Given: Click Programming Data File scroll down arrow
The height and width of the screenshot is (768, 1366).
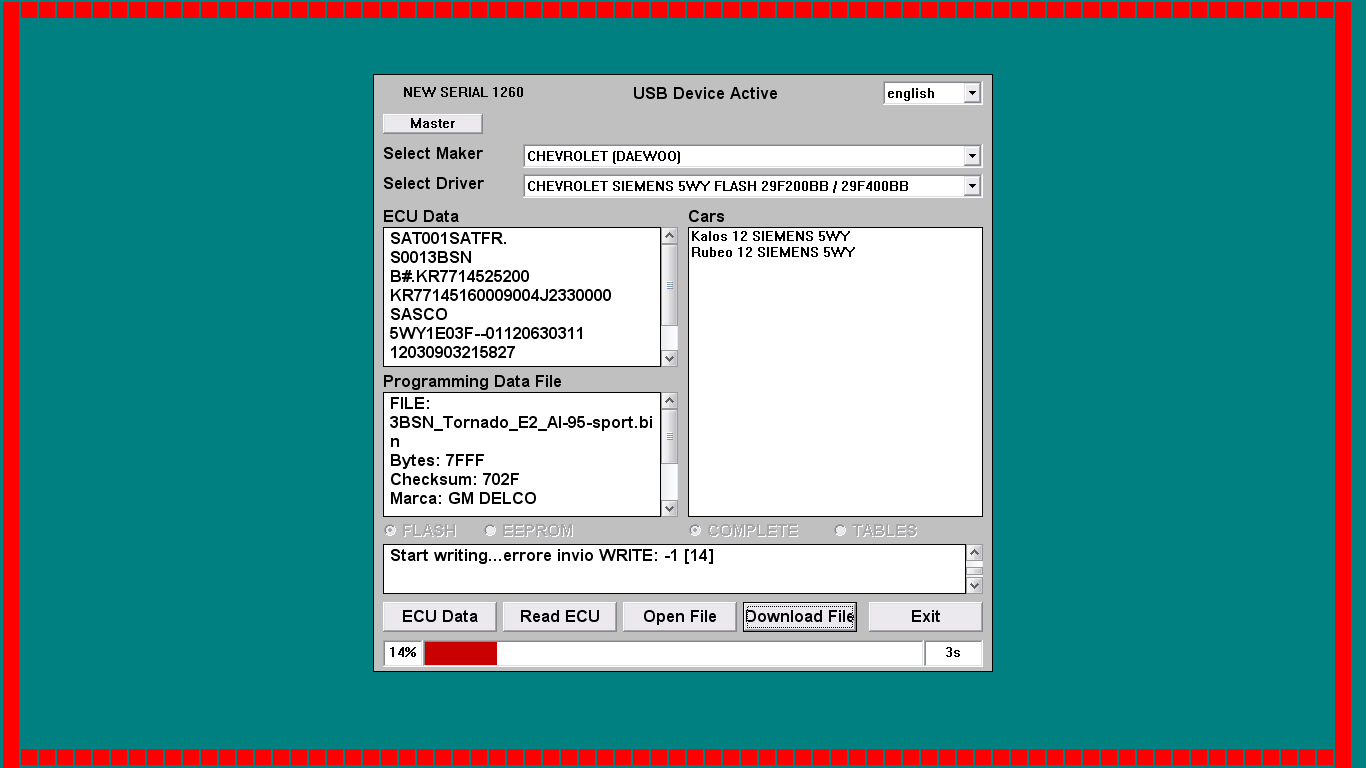Looking at the screenshot, I should click(670, 508).
